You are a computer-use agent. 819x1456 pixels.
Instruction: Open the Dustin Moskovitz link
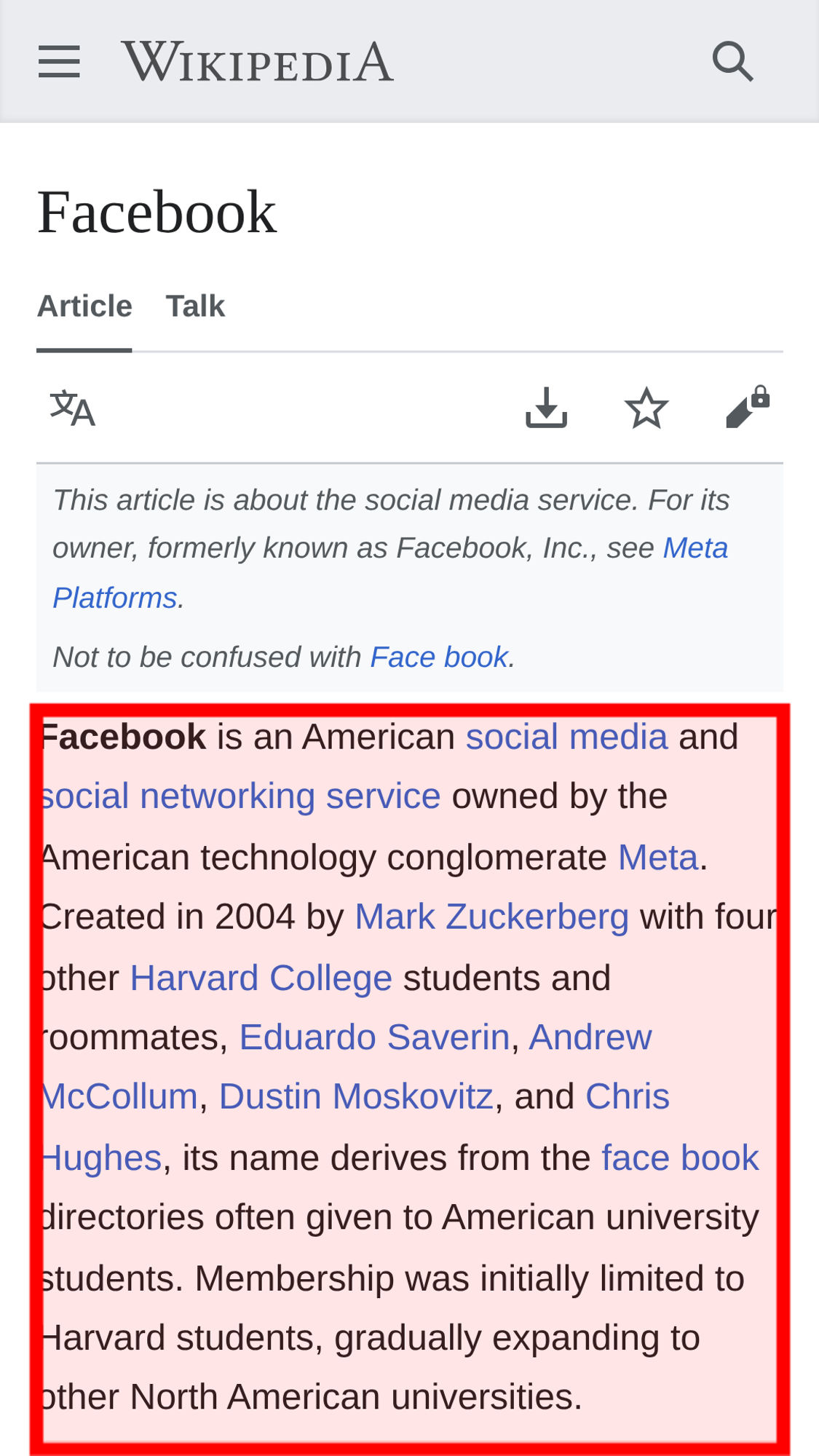(356, 1097)
